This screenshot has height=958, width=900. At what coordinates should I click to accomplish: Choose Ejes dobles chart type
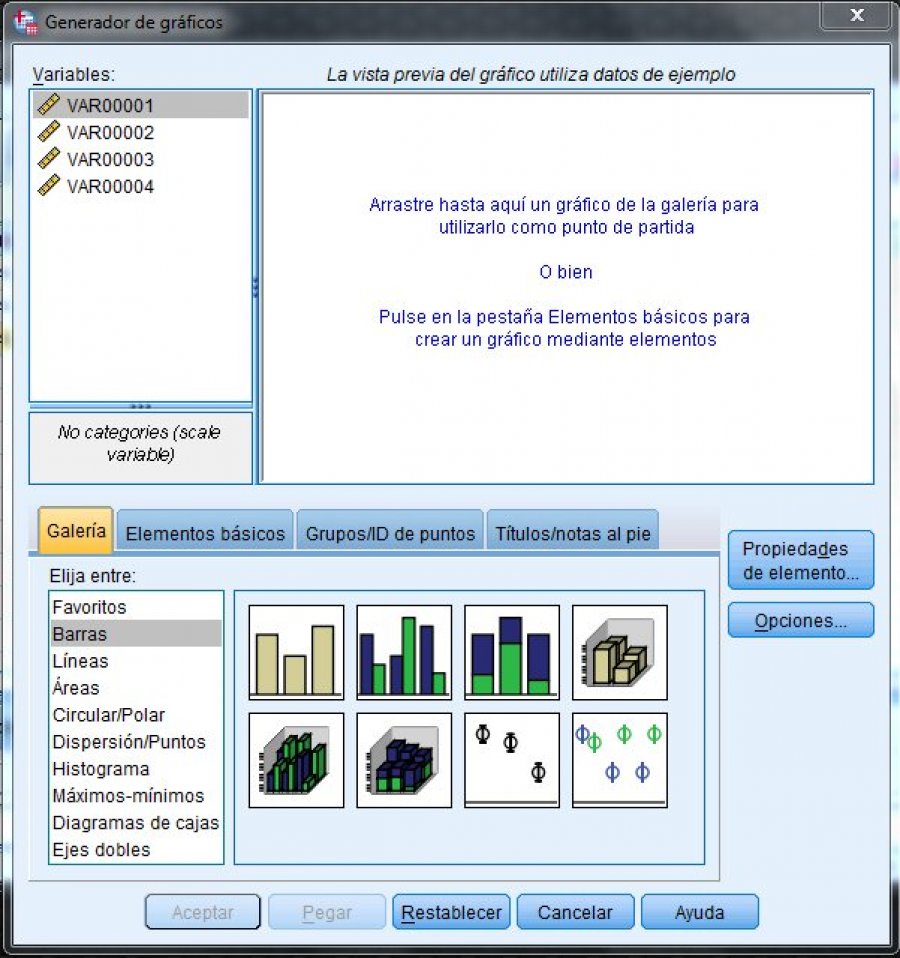tap(136, 849)
